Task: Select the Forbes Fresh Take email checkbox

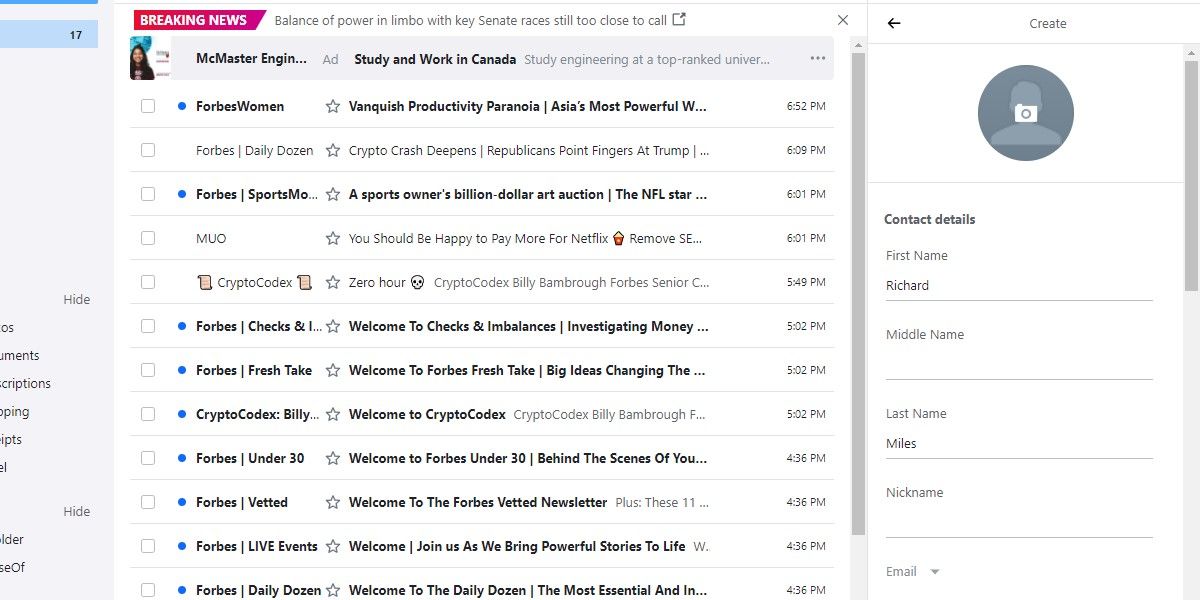Action: (x=148, y=370)
